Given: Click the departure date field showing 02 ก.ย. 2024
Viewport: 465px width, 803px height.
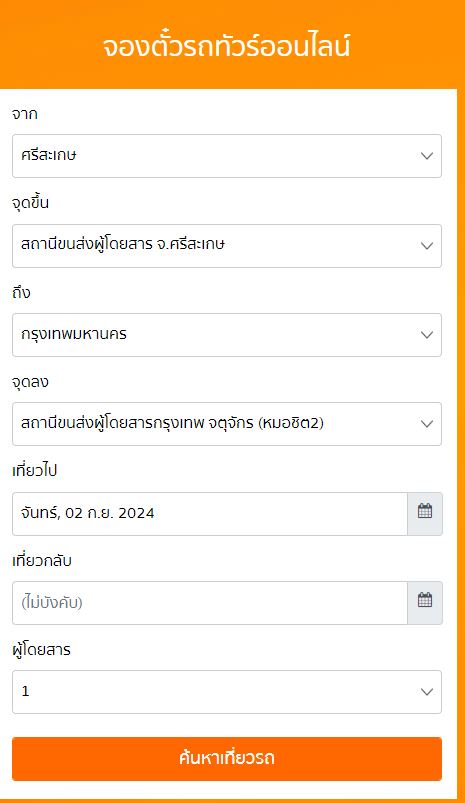Looking at the screenshot, I should (210, 514).
